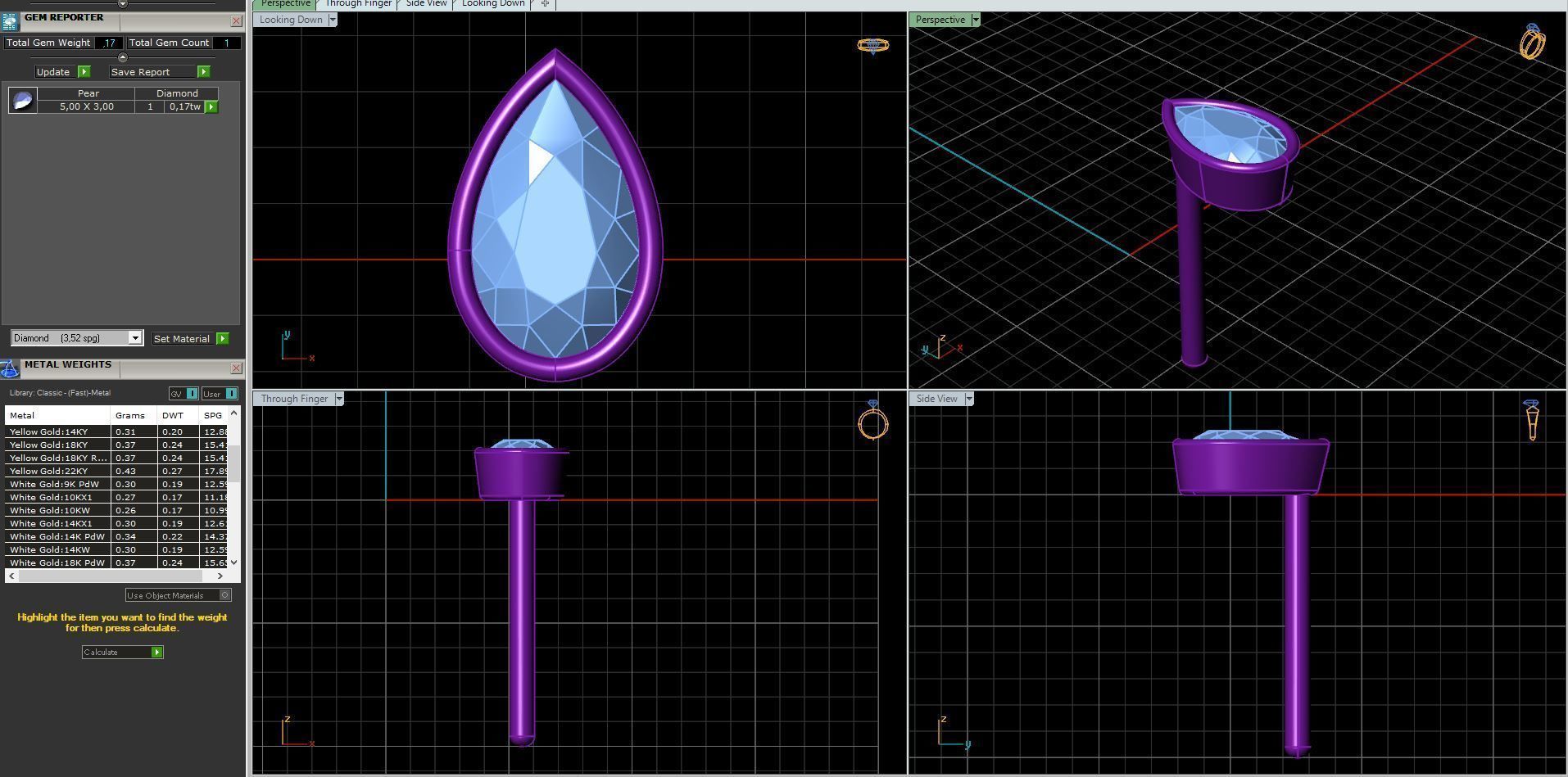
Task: Switch to the Looking Down tab
Action: tap(493, 4)
